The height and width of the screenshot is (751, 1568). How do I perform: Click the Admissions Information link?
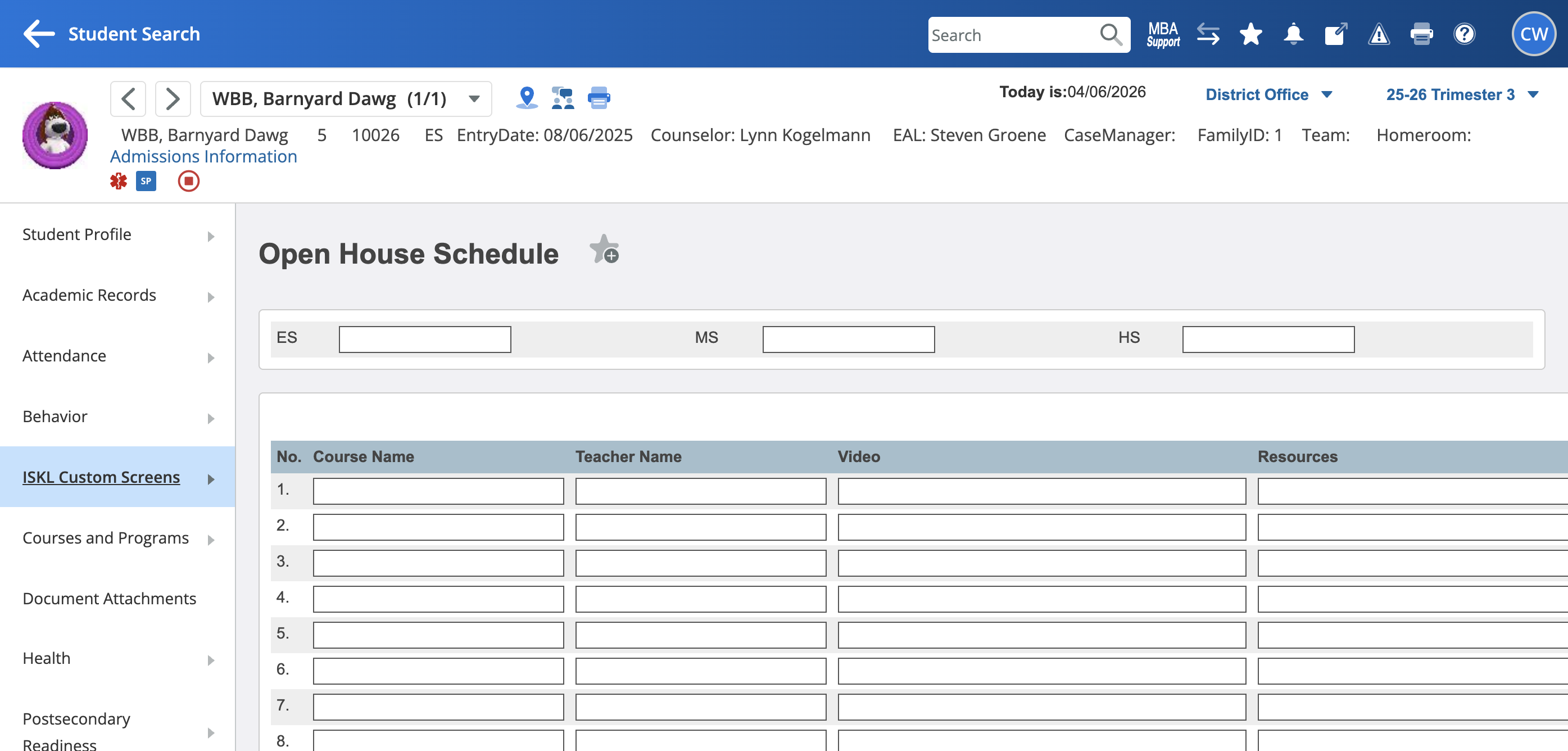[x=203, y=156]
